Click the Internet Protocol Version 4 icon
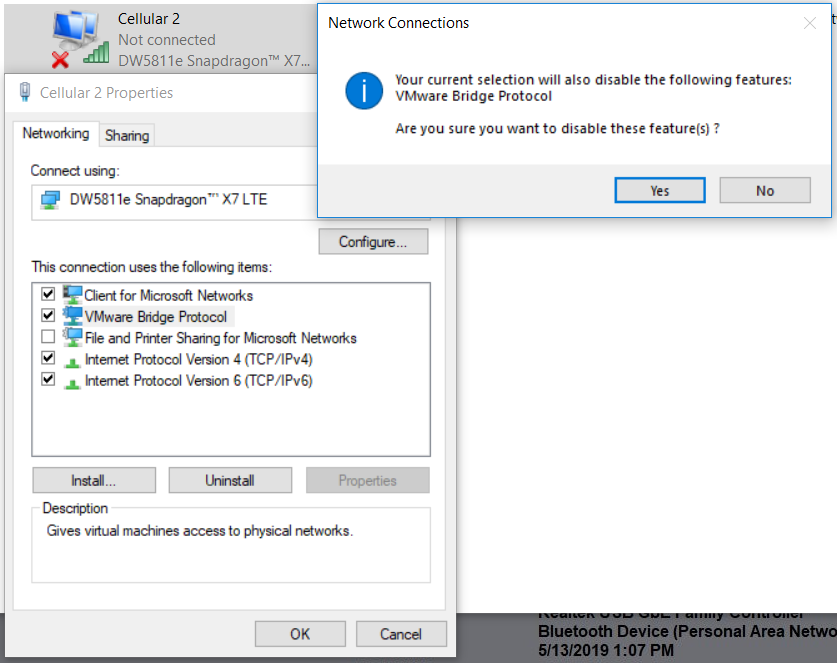This screenshot has height=663, width=837. 70,358
